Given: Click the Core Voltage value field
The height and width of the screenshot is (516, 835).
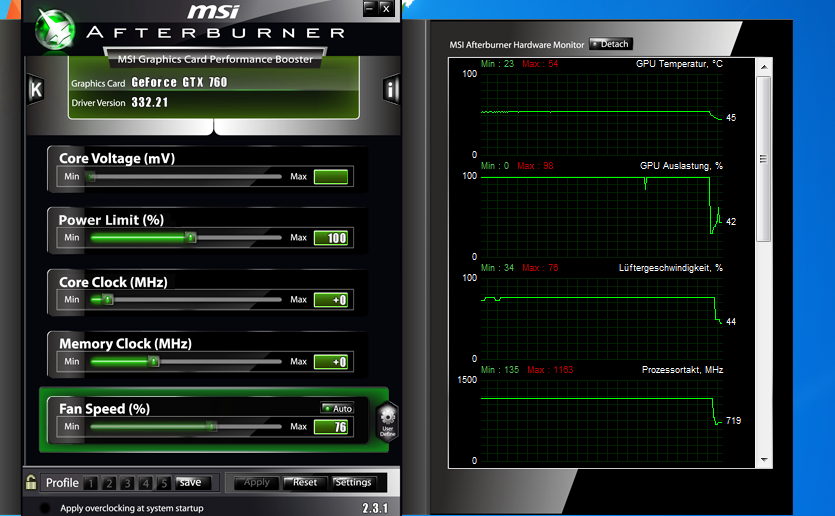Looking at the screenshot, I should (x=331, y=177).
